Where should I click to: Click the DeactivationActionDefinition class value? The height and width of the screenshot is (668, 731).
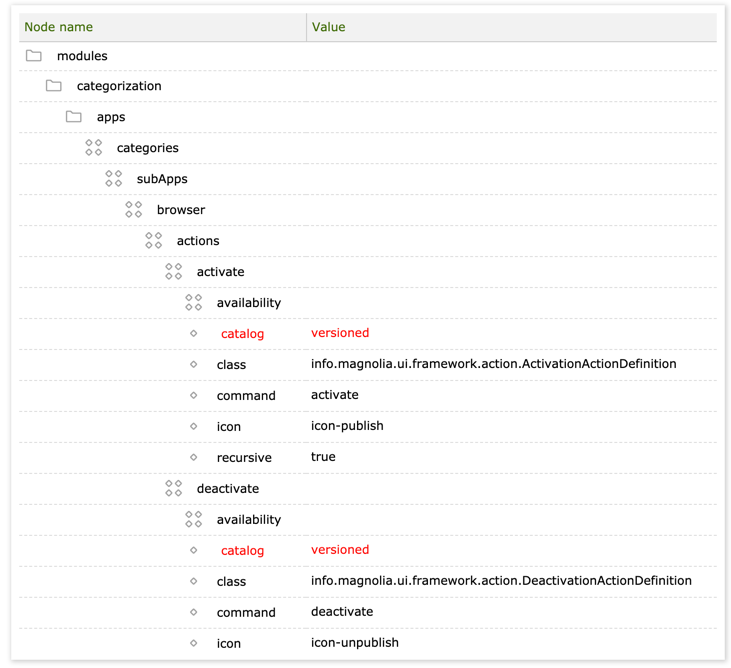[x=501, y=580]
